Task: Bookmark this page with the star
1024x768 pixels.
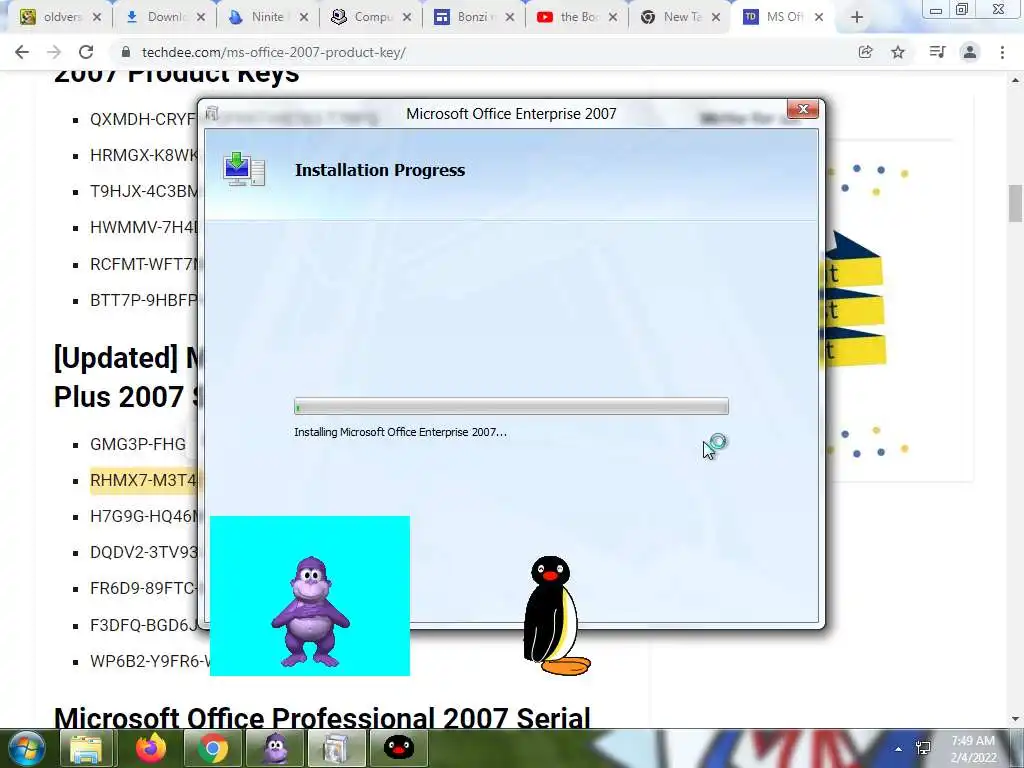Action: tap(898, 52)
